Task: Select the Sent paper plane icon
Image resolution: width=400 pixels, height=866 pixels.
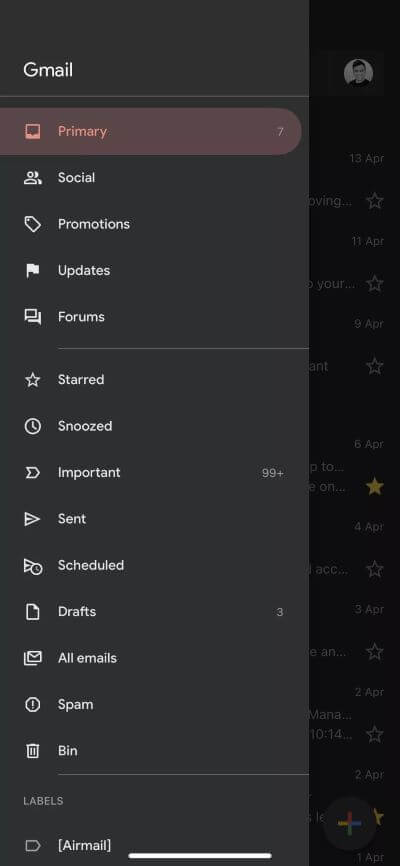Action: [x=33, y=519]
